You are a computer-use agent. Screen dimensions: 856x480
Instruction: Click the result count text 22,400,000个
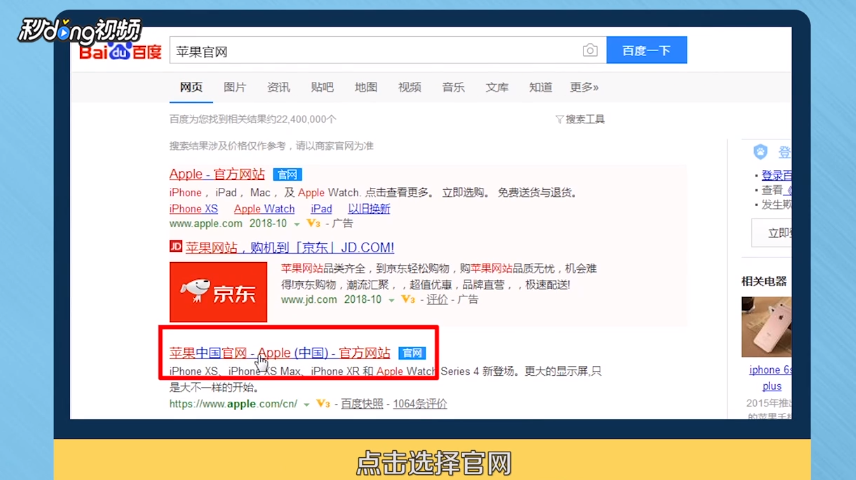pyautogui.click(x=306, y=119)
